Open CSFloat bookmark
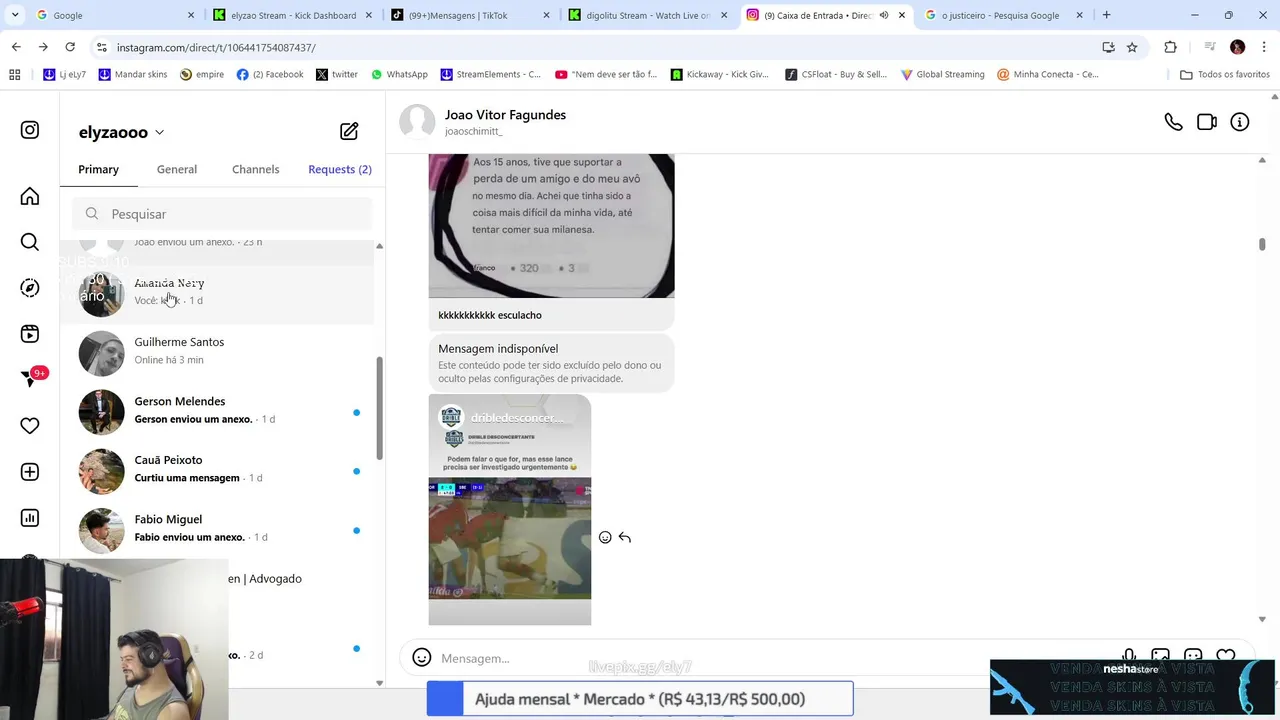This screenshot has width=1280, height=720. click(x=836, y=74)
